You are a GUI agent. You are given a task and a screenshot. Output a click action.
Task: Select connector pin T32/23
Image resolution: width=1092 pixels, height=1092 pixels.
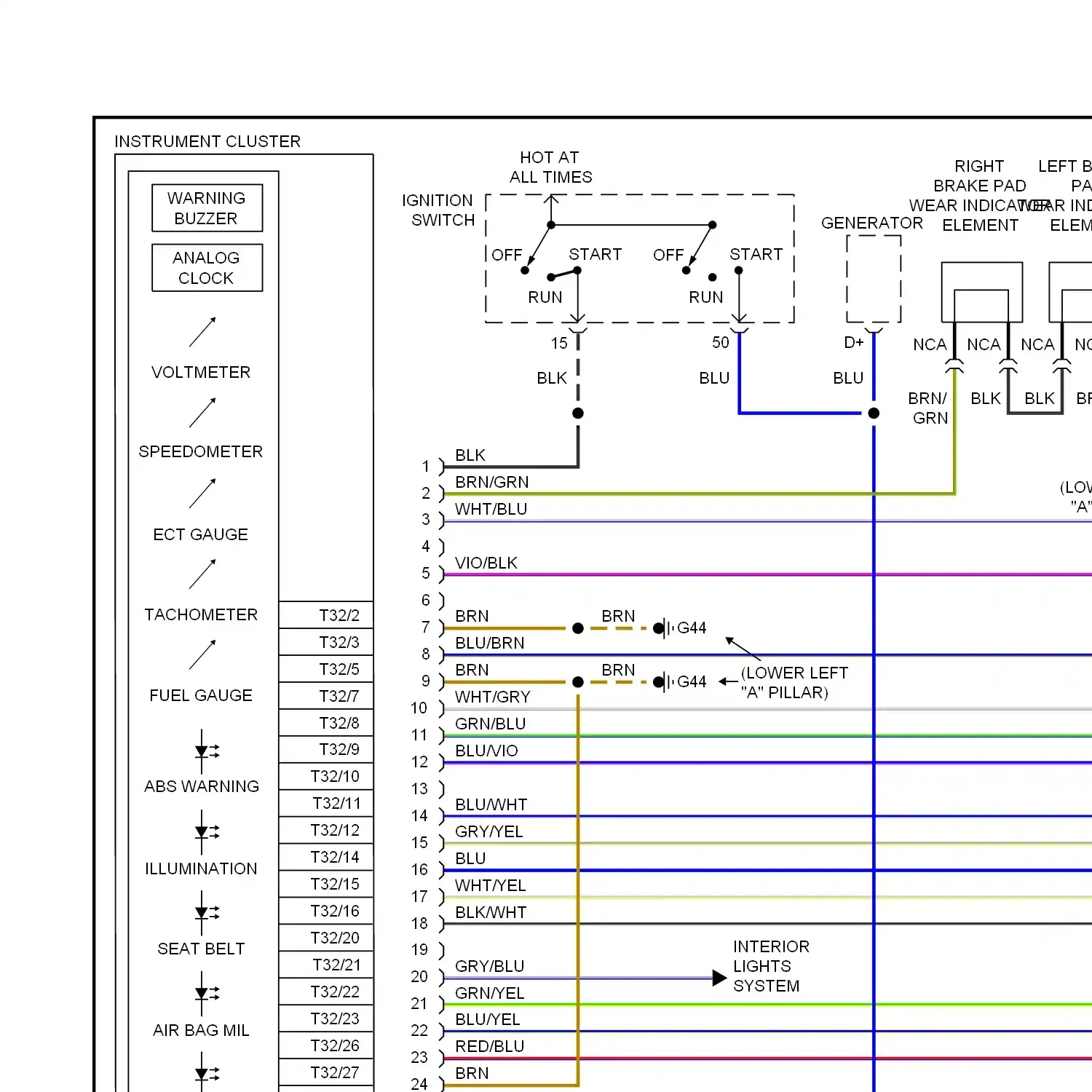(326, 1018)
